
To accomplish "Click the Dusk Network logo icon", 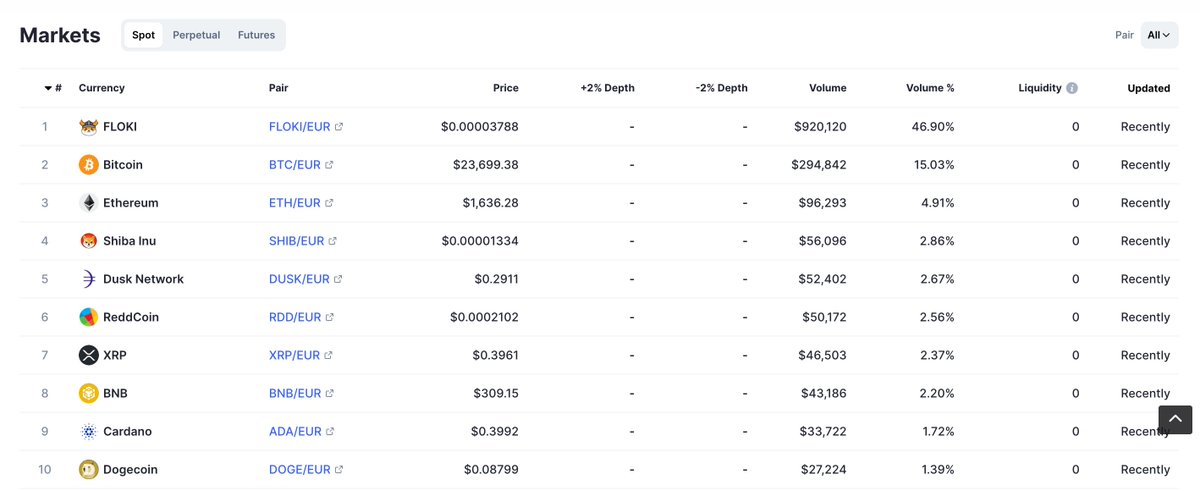I will pos(89,279).
